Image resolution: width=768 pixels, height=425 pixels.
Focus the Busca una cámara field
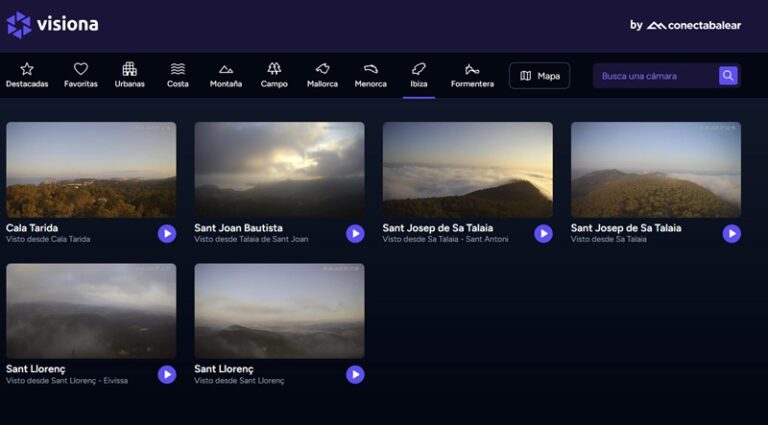coord(655,76)
